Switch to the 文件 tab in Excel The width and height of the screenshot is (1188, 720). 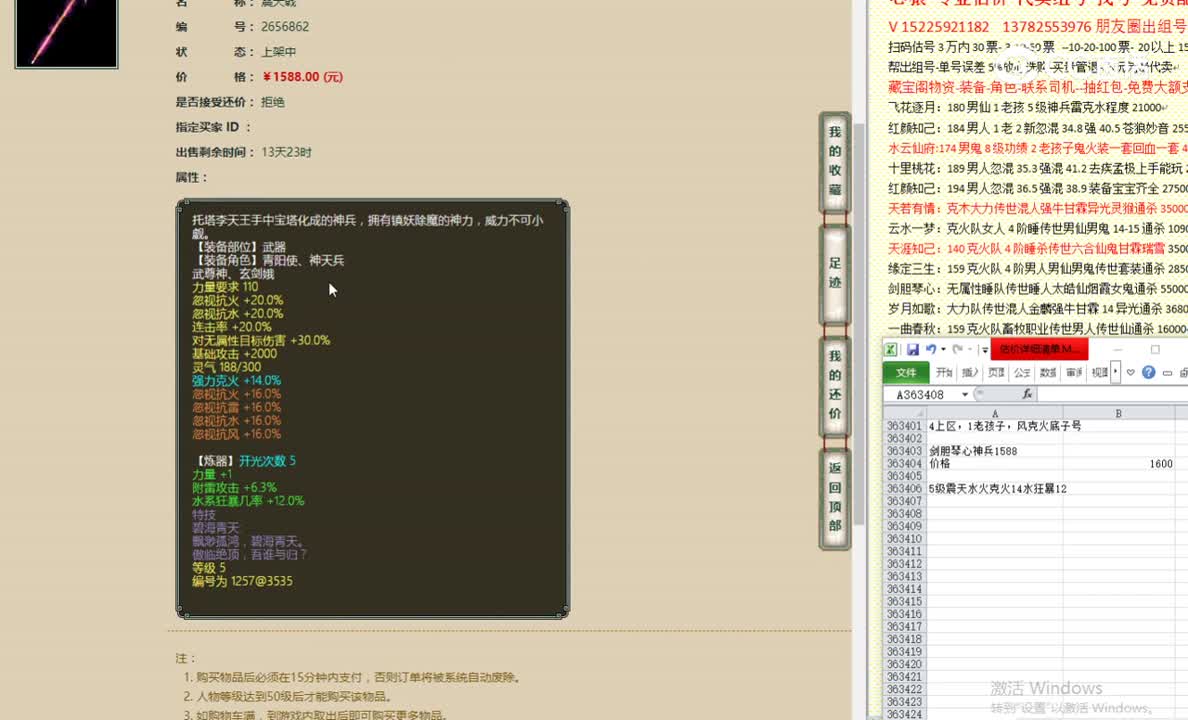pyautogui.click(x=908, y=372)
